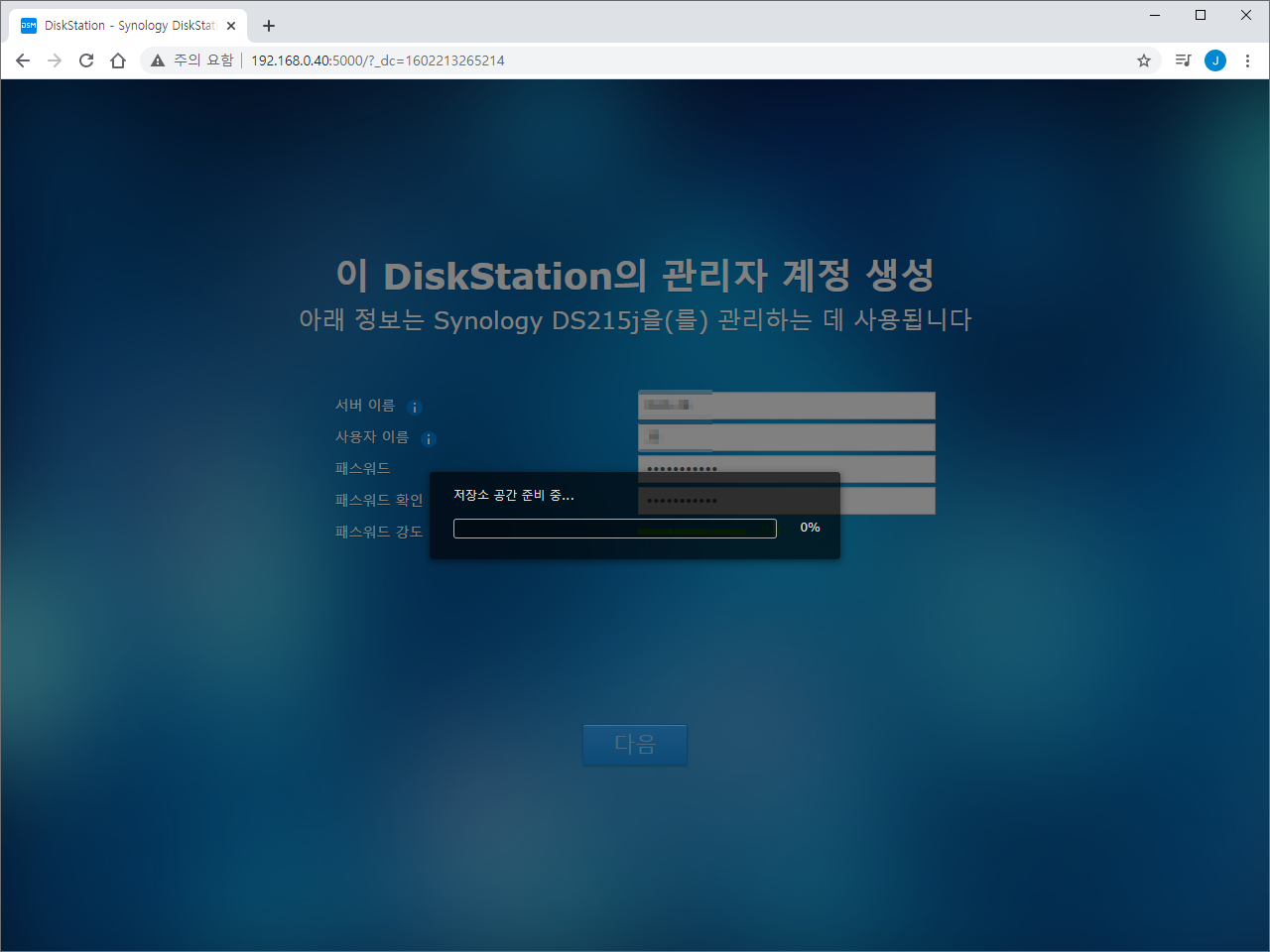
Task: Open the Chrome three-dot menu
Action: pos(1247,60)
